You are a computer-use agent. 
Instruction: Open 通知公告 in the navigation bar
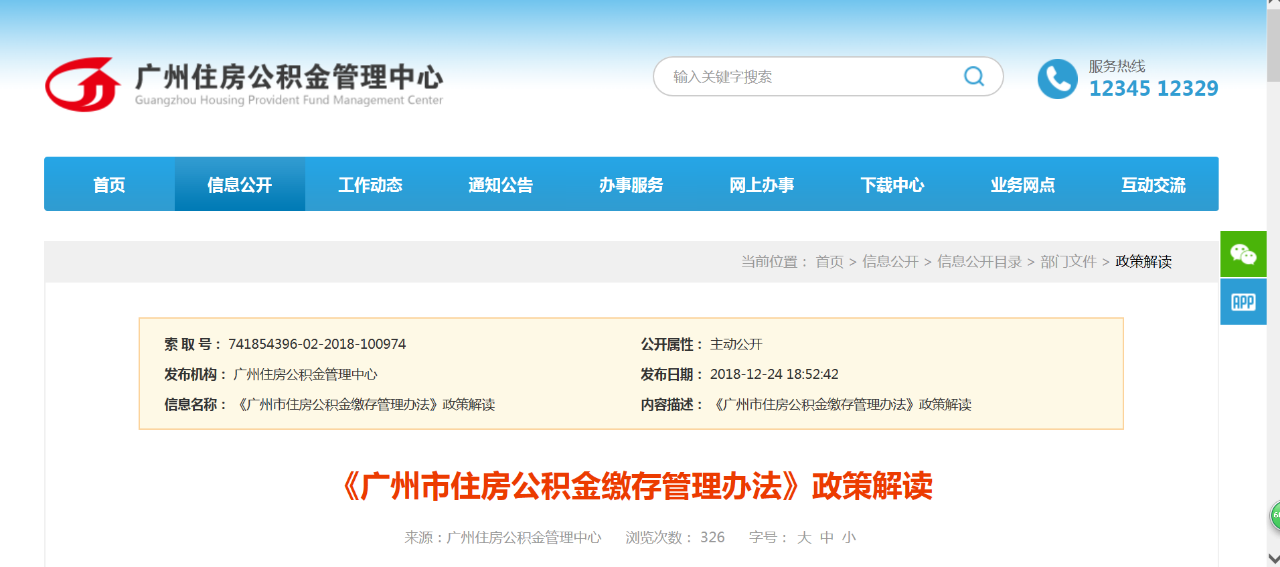pos(501,185)
